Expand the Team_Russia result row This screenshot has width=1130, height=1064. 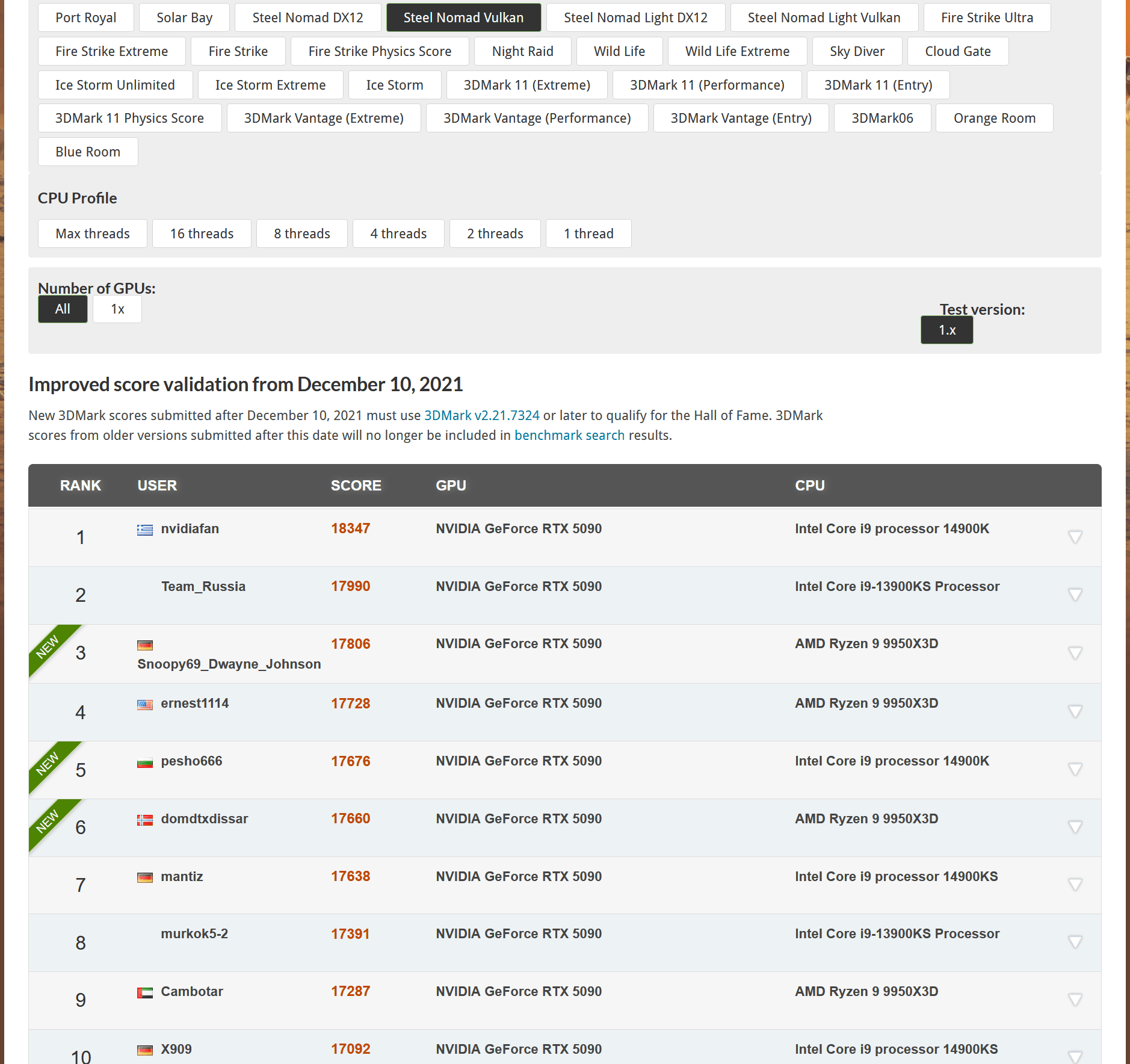tap(1075, 595)
